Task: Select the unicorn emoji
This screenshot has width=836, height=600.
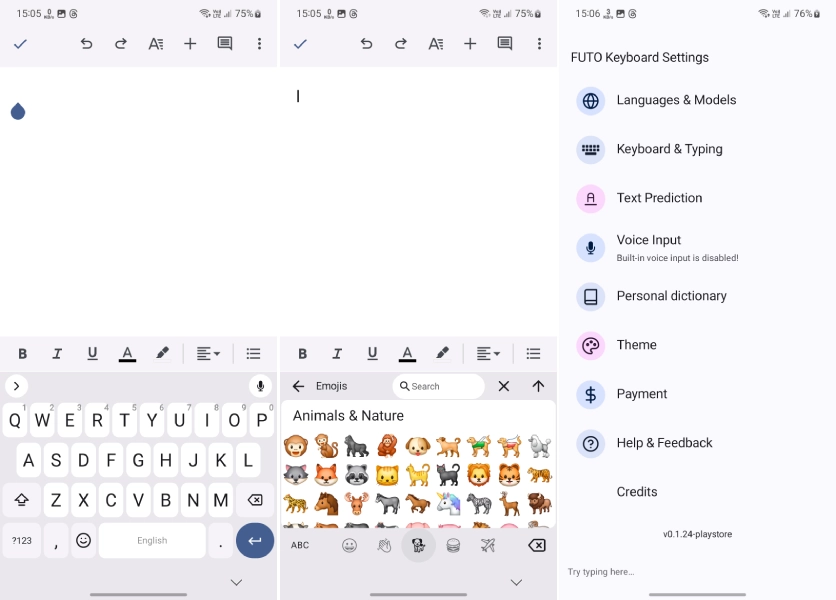Action: point(448,503)
